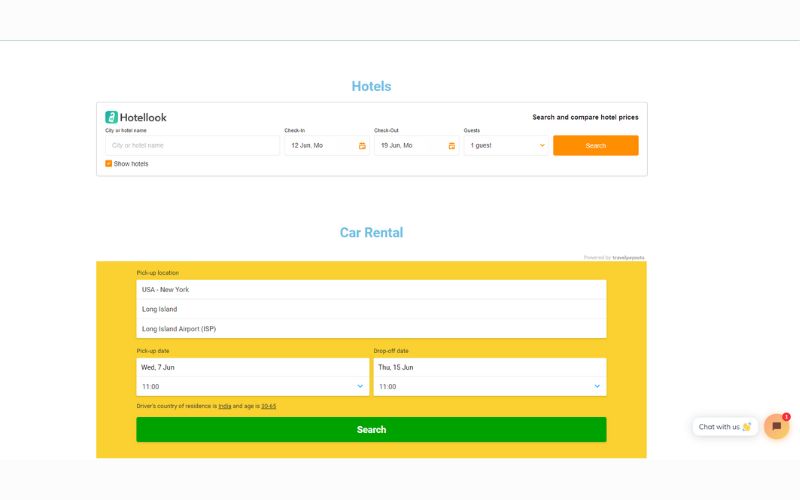The image size is (800, 500).
Task: Toggle the Show hotels checkbox
Action: tap(109, 164)
